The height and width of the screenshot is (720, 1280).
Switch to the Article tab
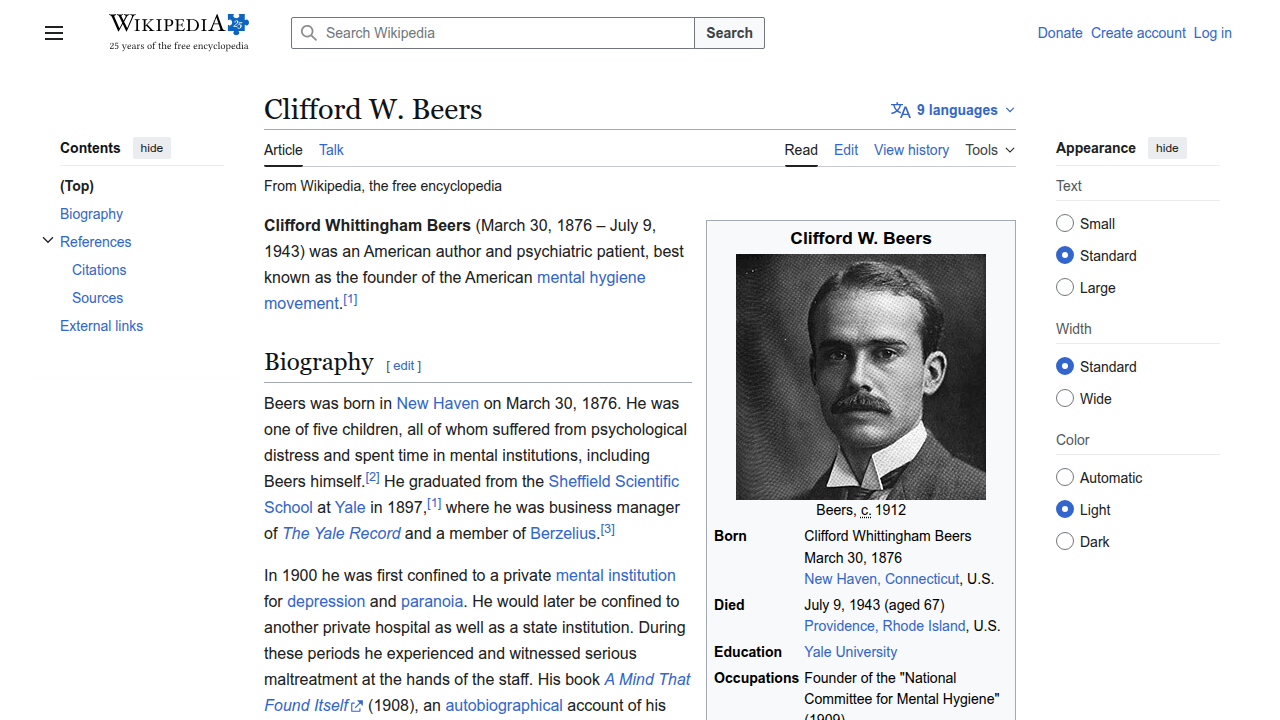[283, 150]
